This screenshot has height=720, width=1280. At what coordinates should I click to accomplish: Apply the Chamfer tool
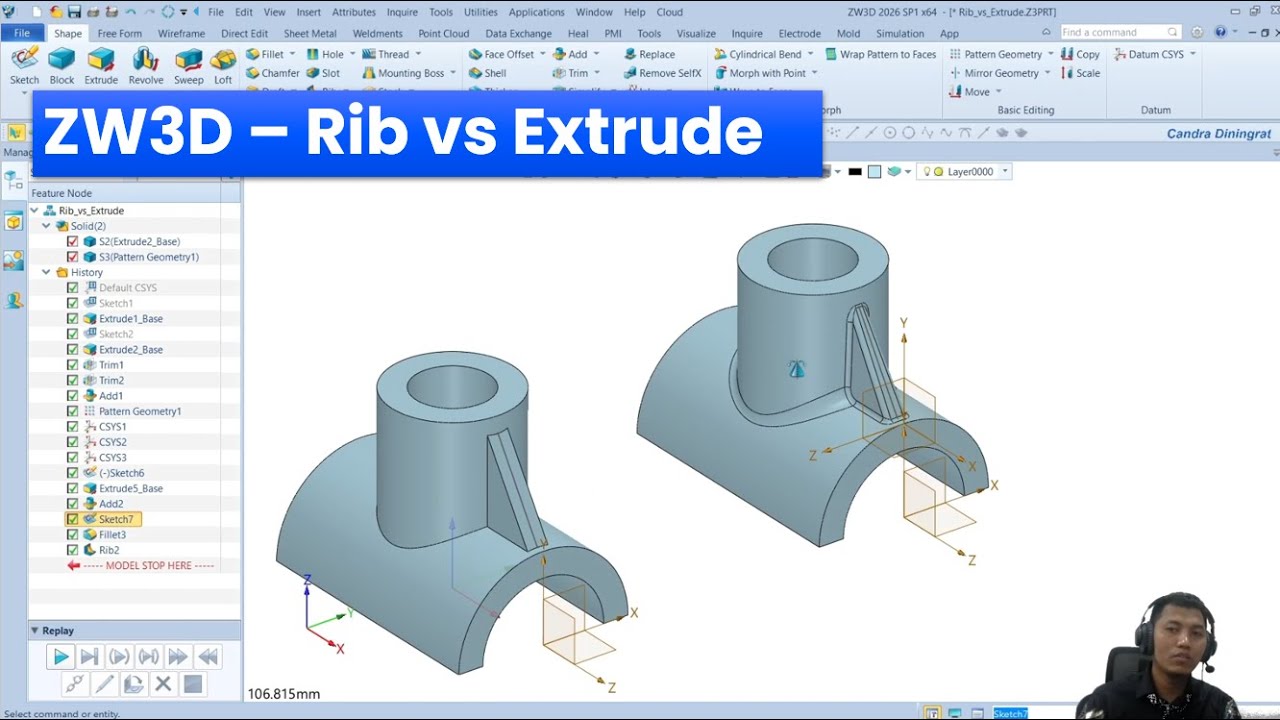pos(272,73)
